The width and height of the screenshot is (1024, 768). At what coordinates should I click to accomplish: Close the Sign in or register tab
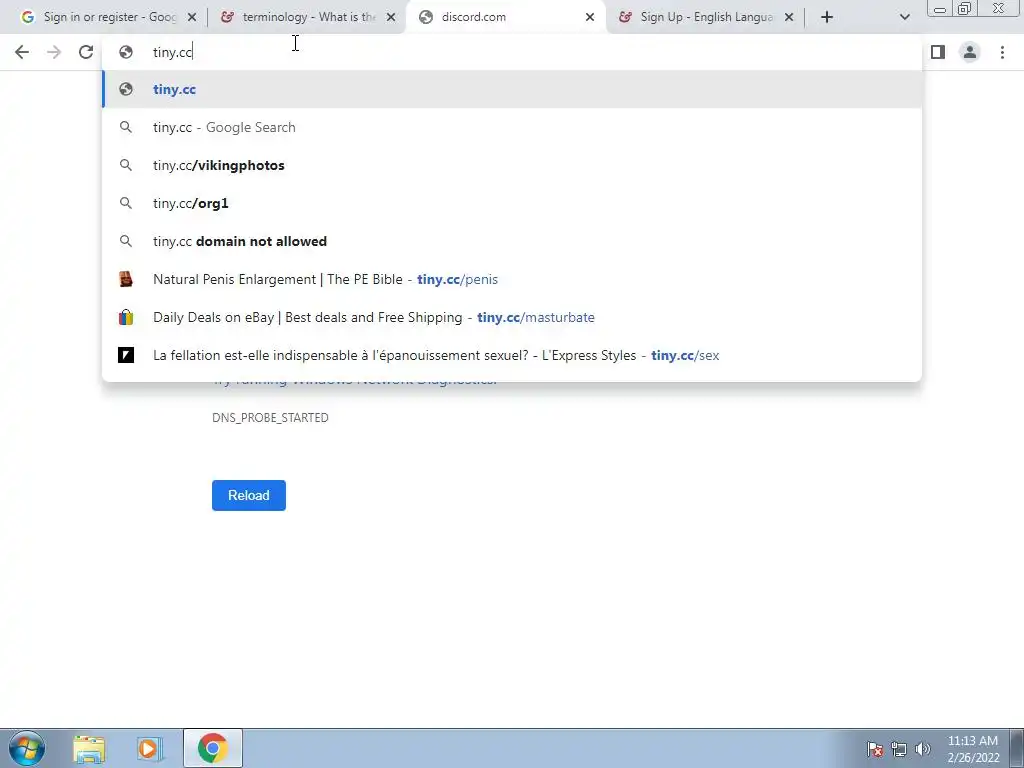tap(192, 18)
